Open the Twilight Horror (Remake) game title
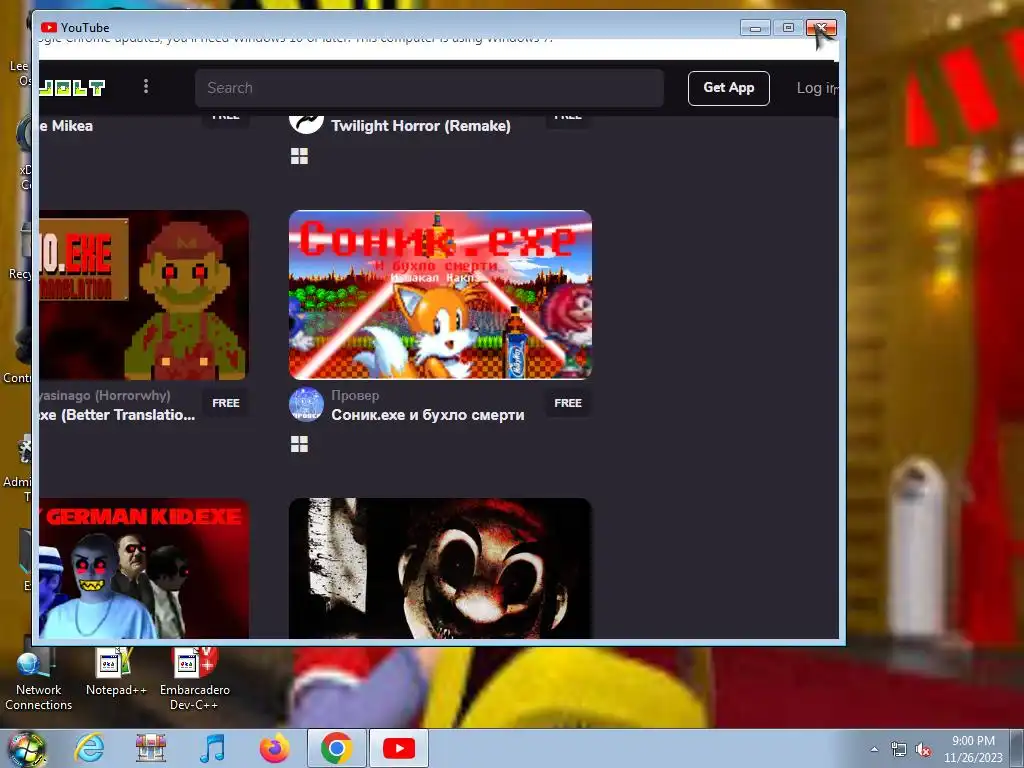1024x768 pixels. coord(421,125)
